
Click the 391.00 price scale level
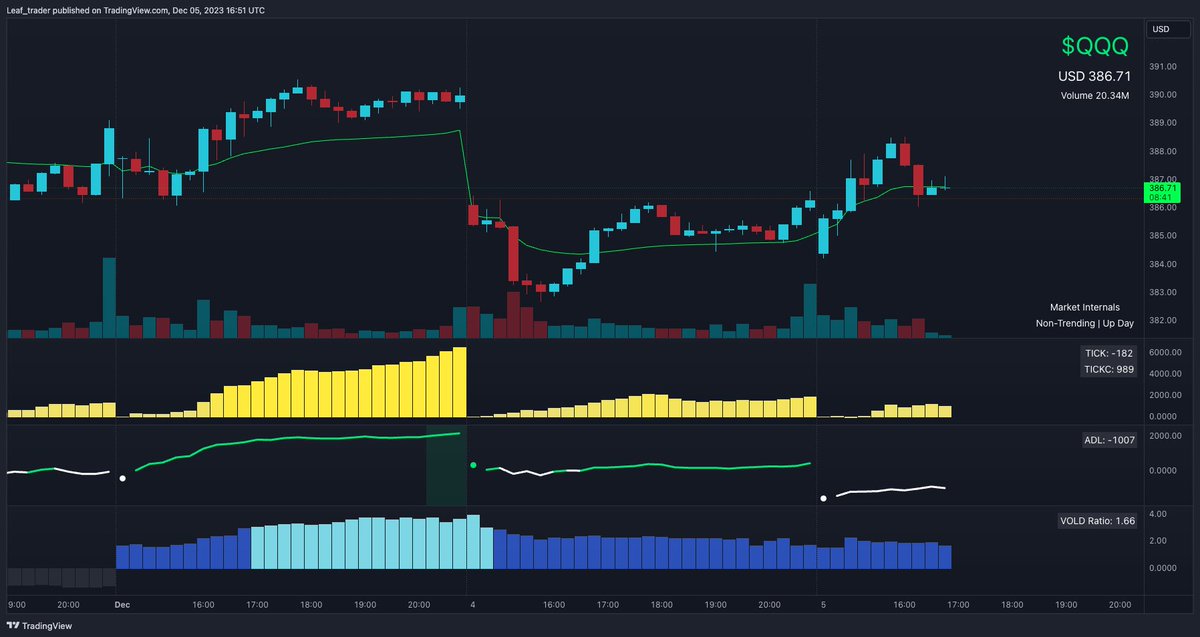[1165, 65]
